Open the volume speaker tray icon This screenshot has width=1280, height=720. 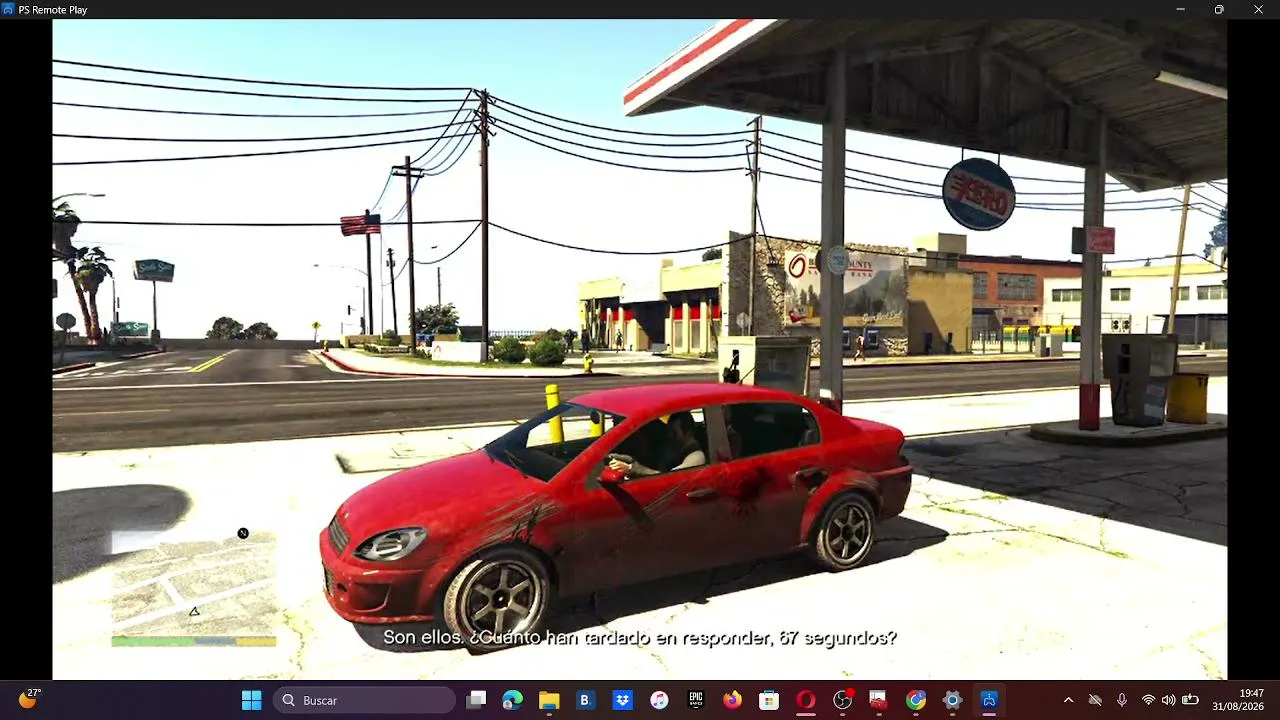coord(1168,700)
